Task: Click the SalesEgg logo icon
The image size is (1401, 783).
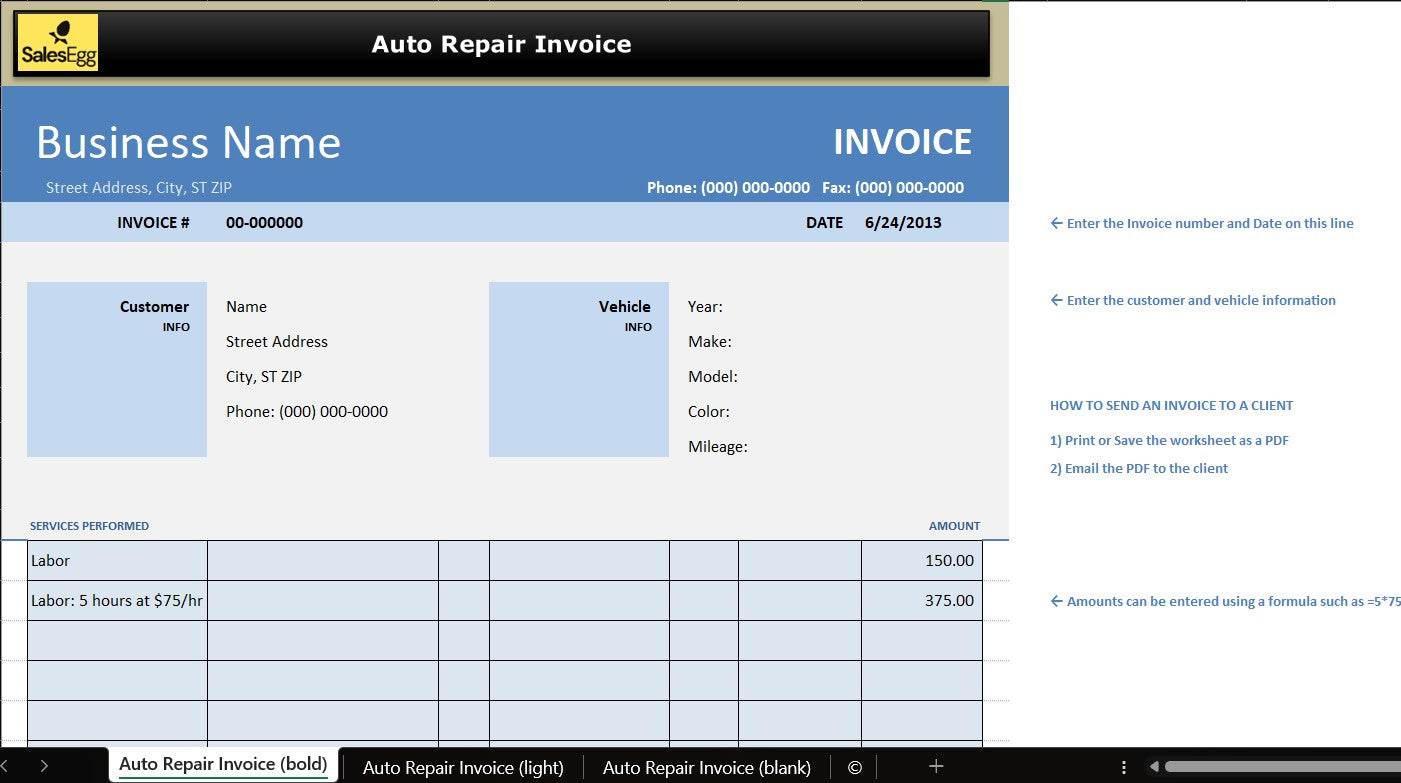Action: click(59, 43)
